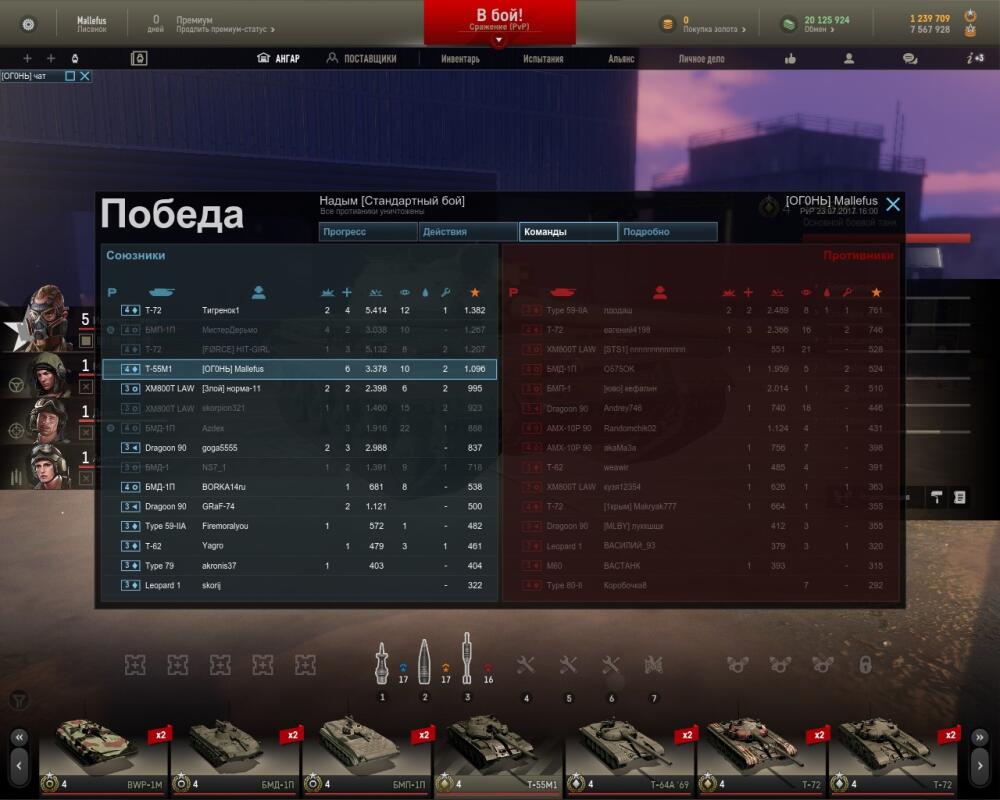Click the gunner crew portrait

(x=49, y=421)
